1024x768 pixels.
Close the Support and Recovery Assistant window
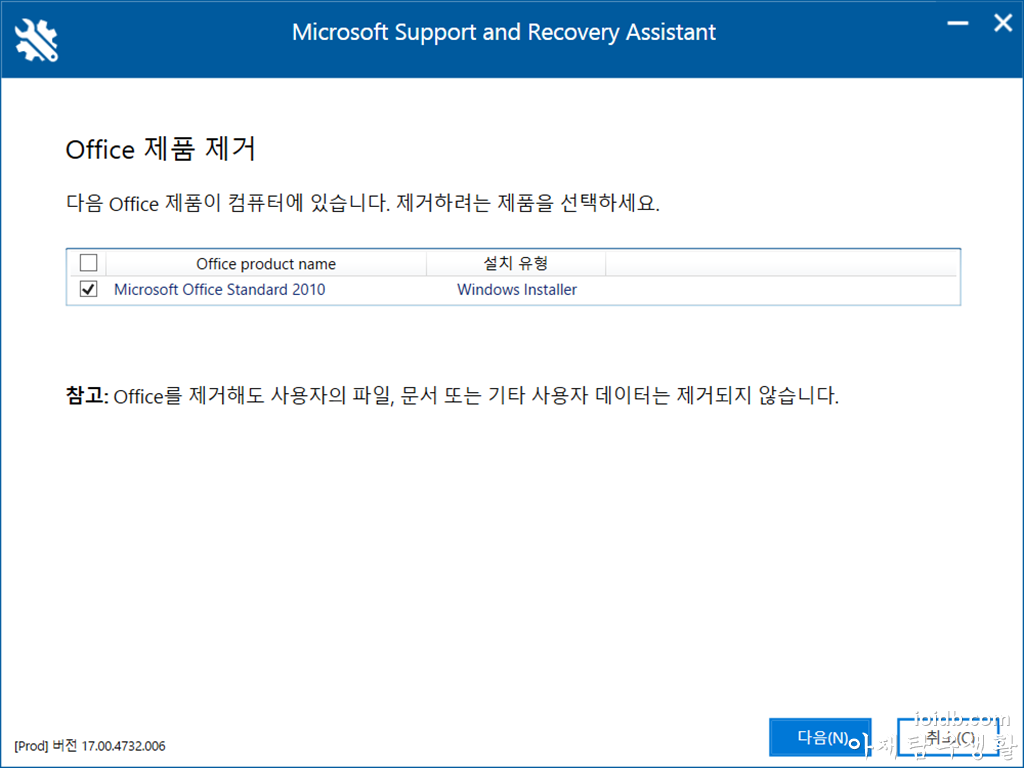pyautogui.click(x=1003, y=24)
